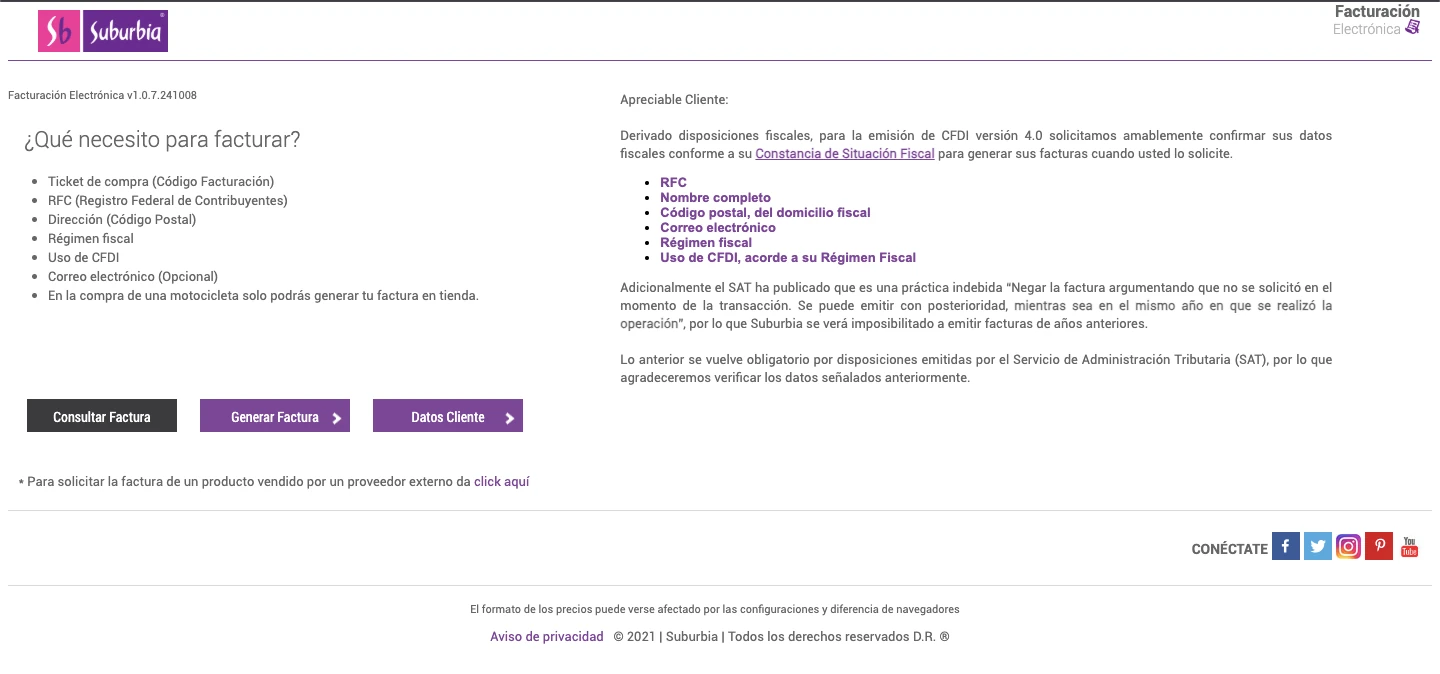The width and height of the screenshot is (1440, 674).
Task: Open Suburbia's Facebook page icon
Action: [1286, 546]
